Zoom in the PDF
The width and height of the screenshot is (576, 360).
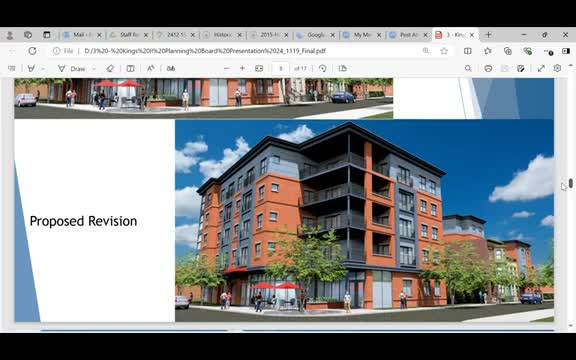pyautogui.click(x=242, y=68)
